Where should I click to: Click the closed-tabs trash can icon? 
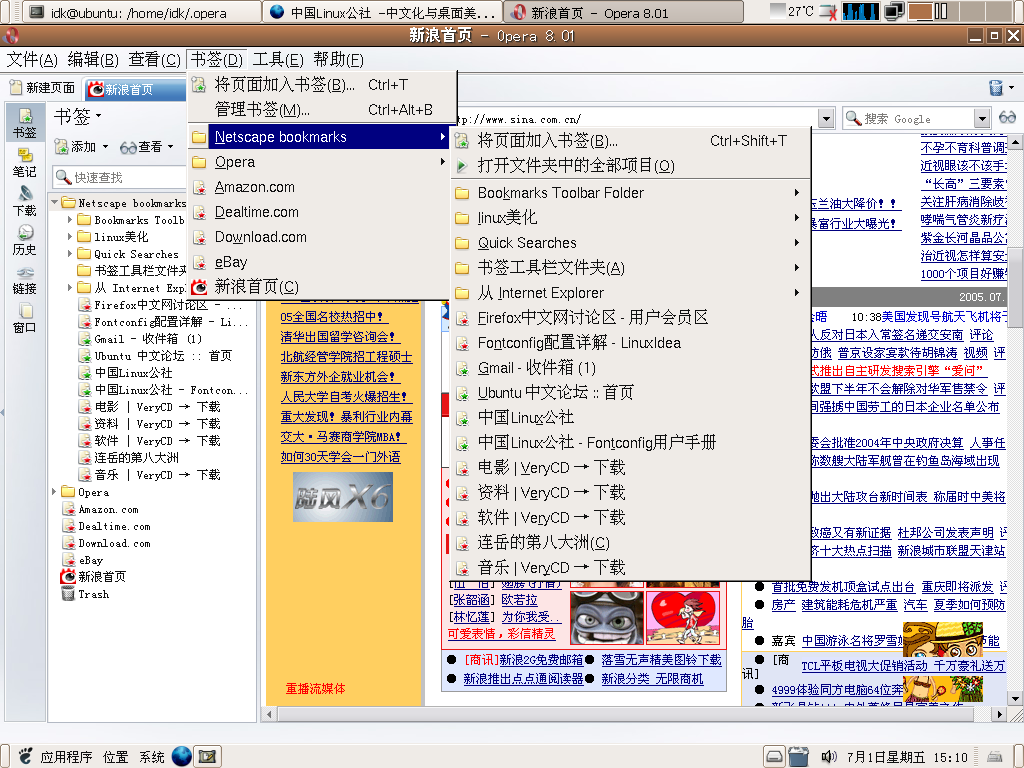coord(996,88)
